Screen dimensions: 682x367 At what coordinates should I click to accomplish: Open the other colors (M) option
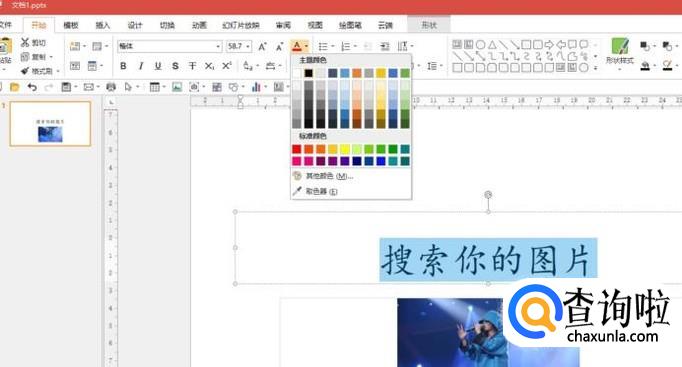tap(323, 176)
